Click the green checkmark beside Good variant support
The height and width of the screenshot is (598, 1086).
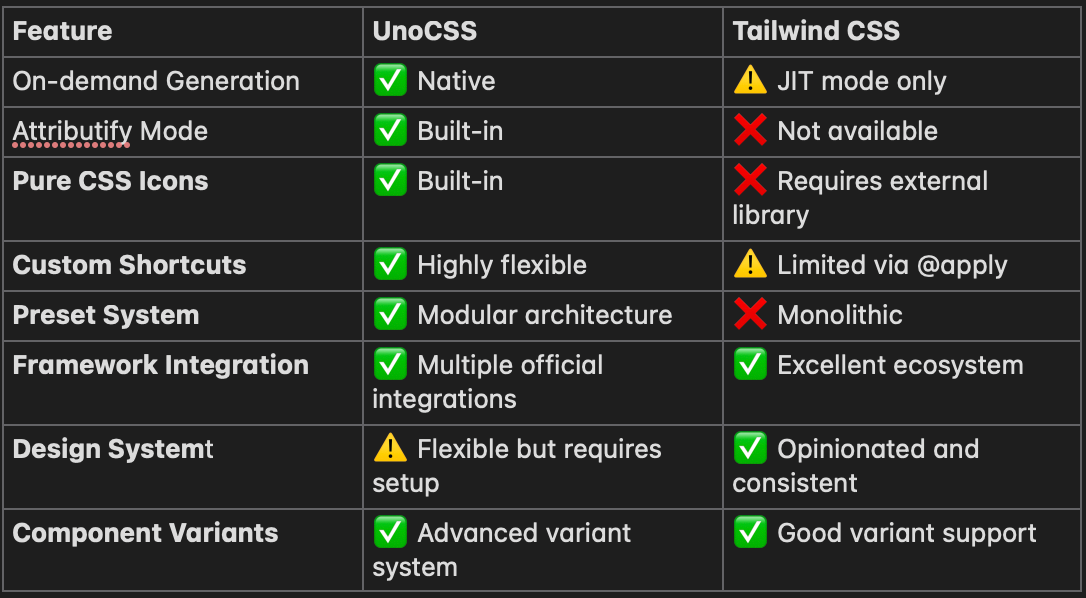click(x=750, y=532)
